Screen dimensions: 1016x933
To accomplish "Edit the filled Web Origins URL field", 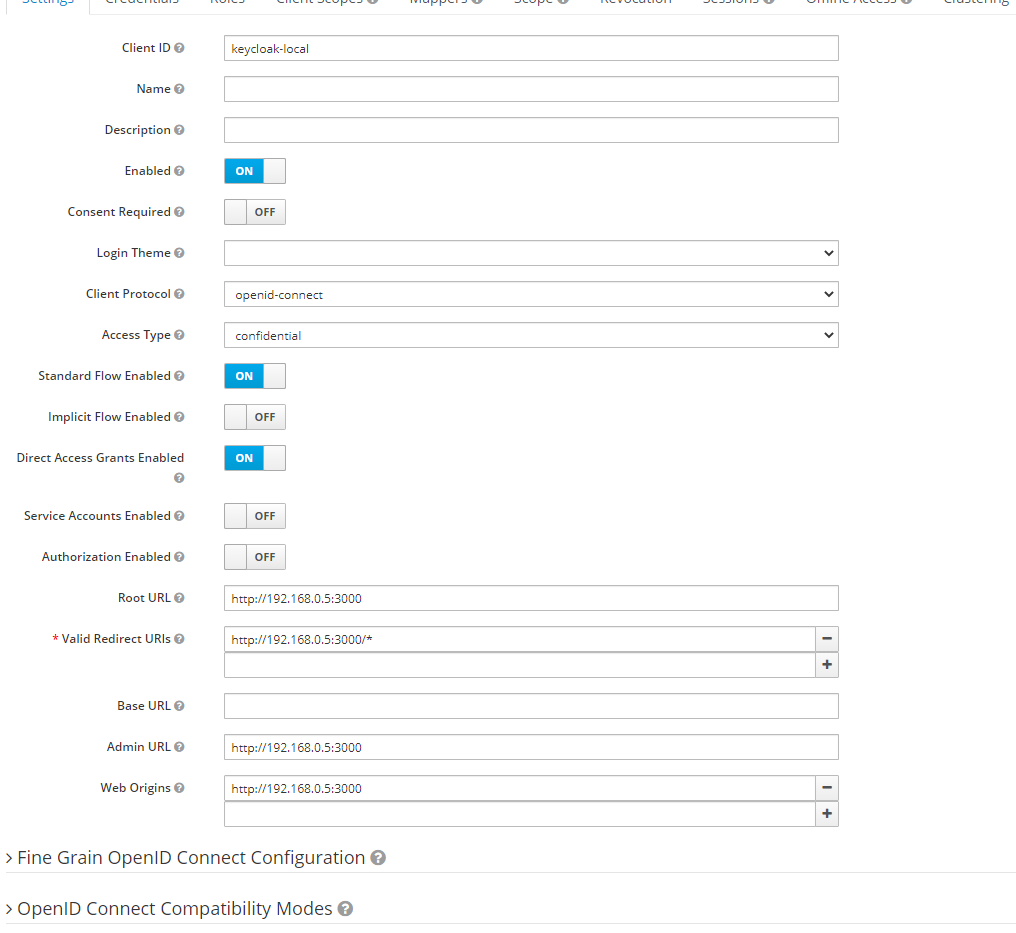I will 520,788.
